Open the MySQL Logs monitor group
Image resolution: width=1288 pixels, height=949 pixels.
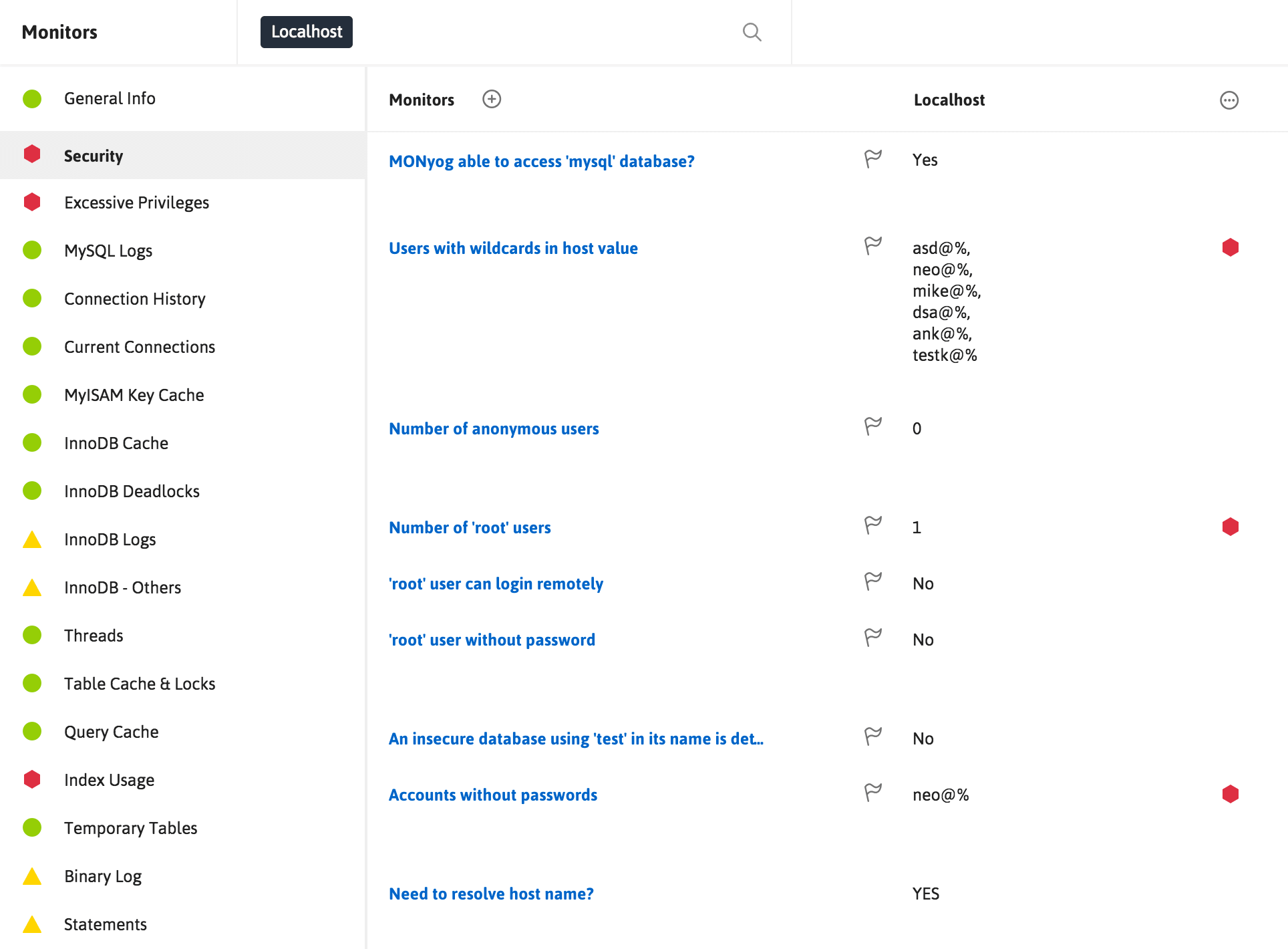[x=108, y=251]
